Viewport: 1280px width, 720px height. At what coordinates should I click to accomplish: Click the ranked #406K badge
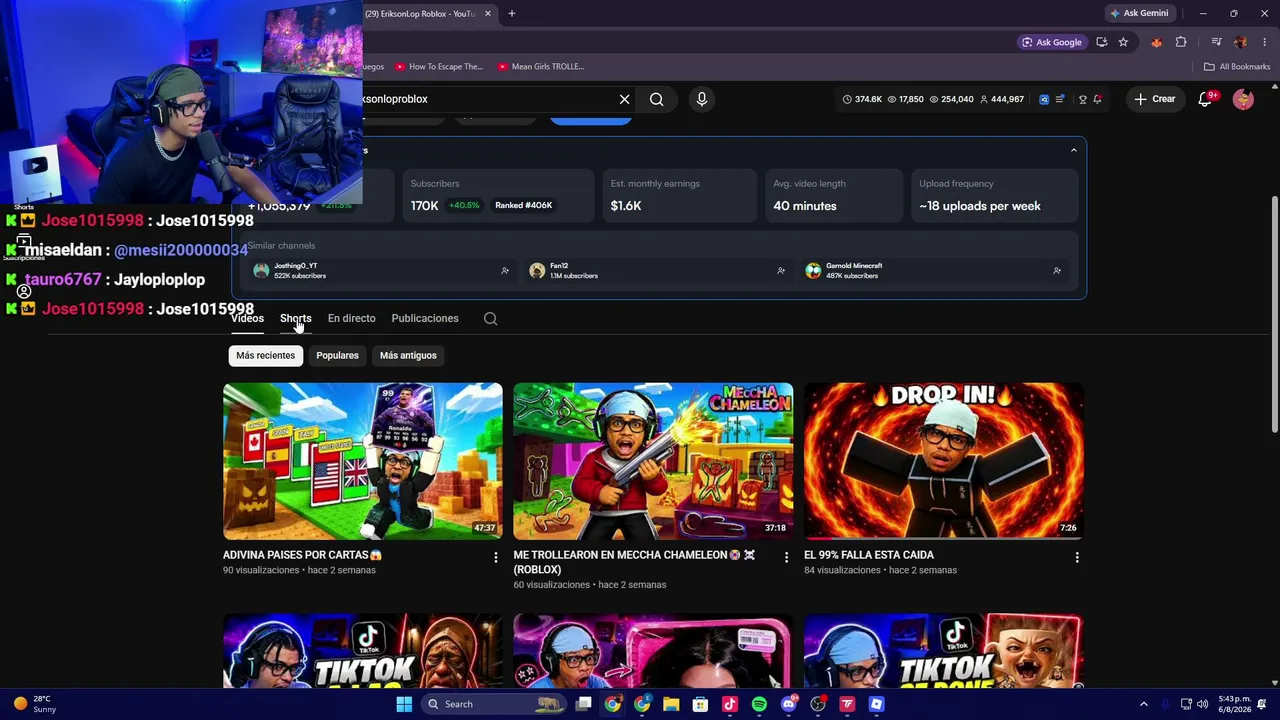pos(523,205)
